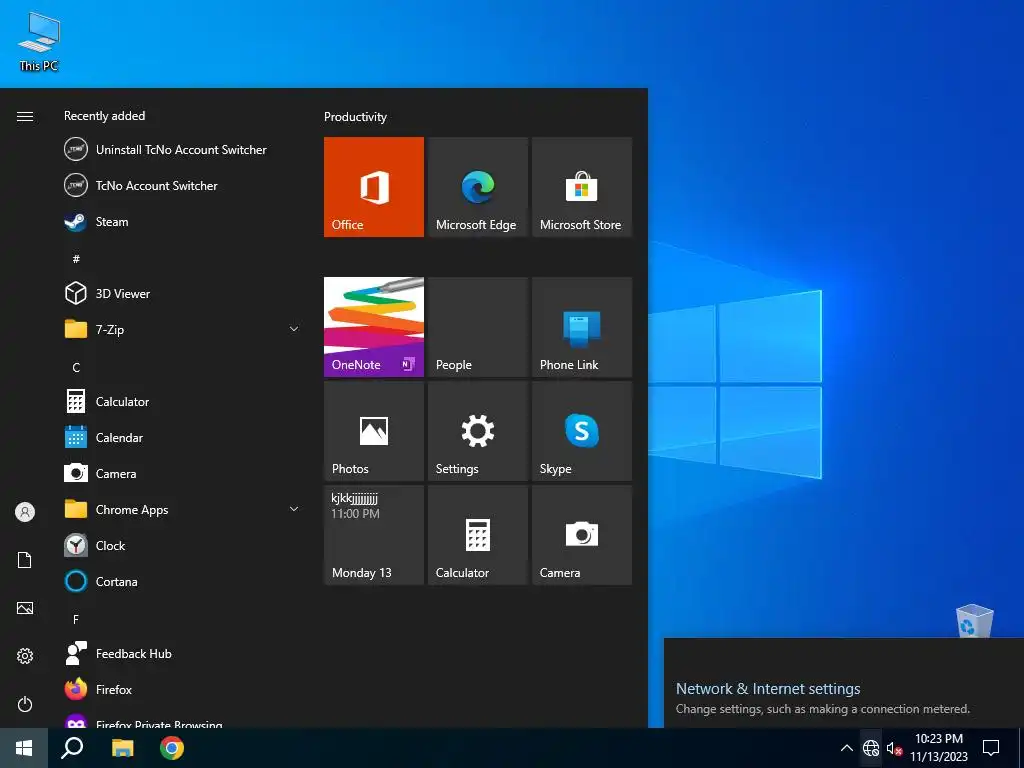
Task: Open Documents from Start sidebar
Action: (25, 560)
